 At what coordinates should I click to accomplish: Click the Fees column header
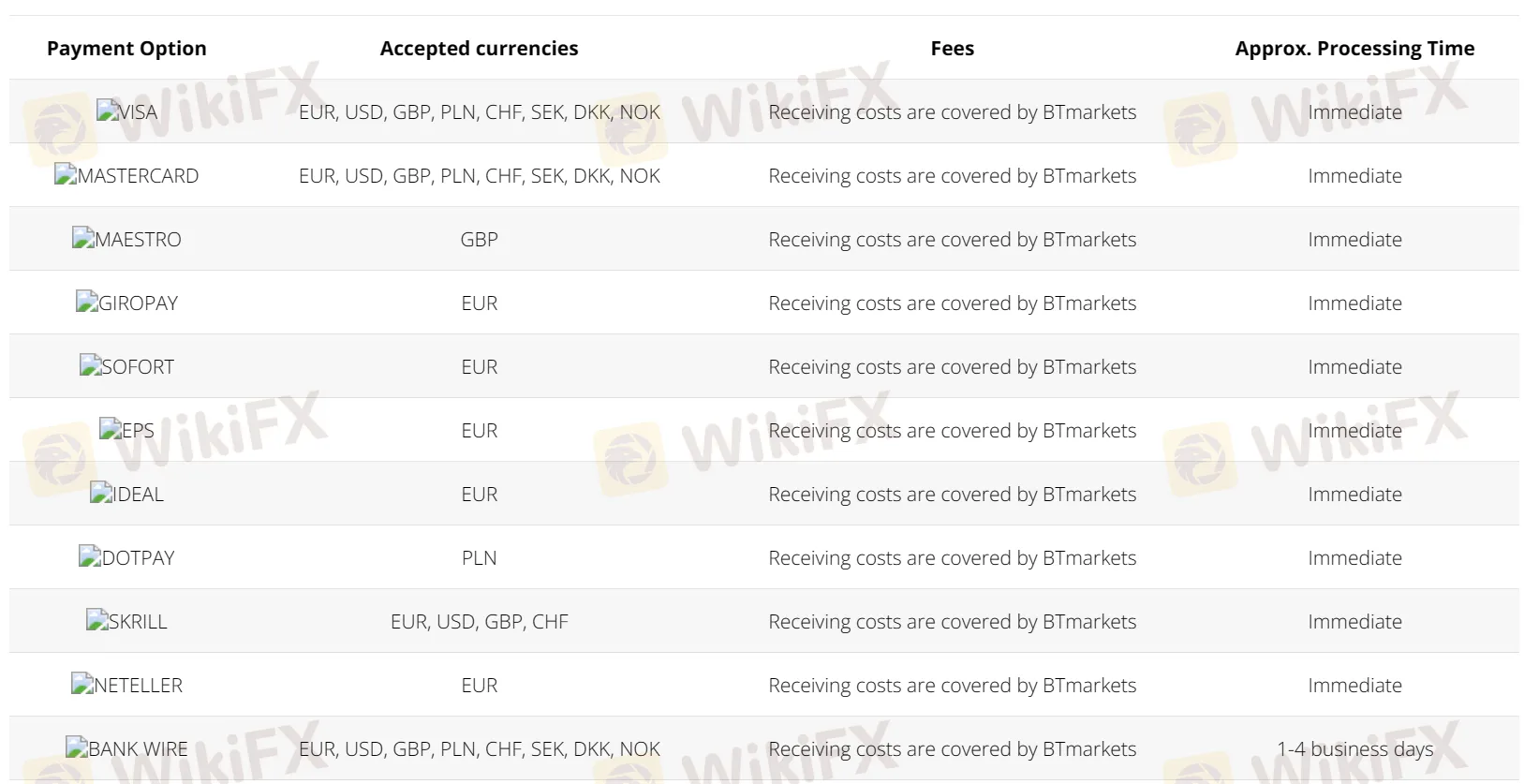point(952,49)
